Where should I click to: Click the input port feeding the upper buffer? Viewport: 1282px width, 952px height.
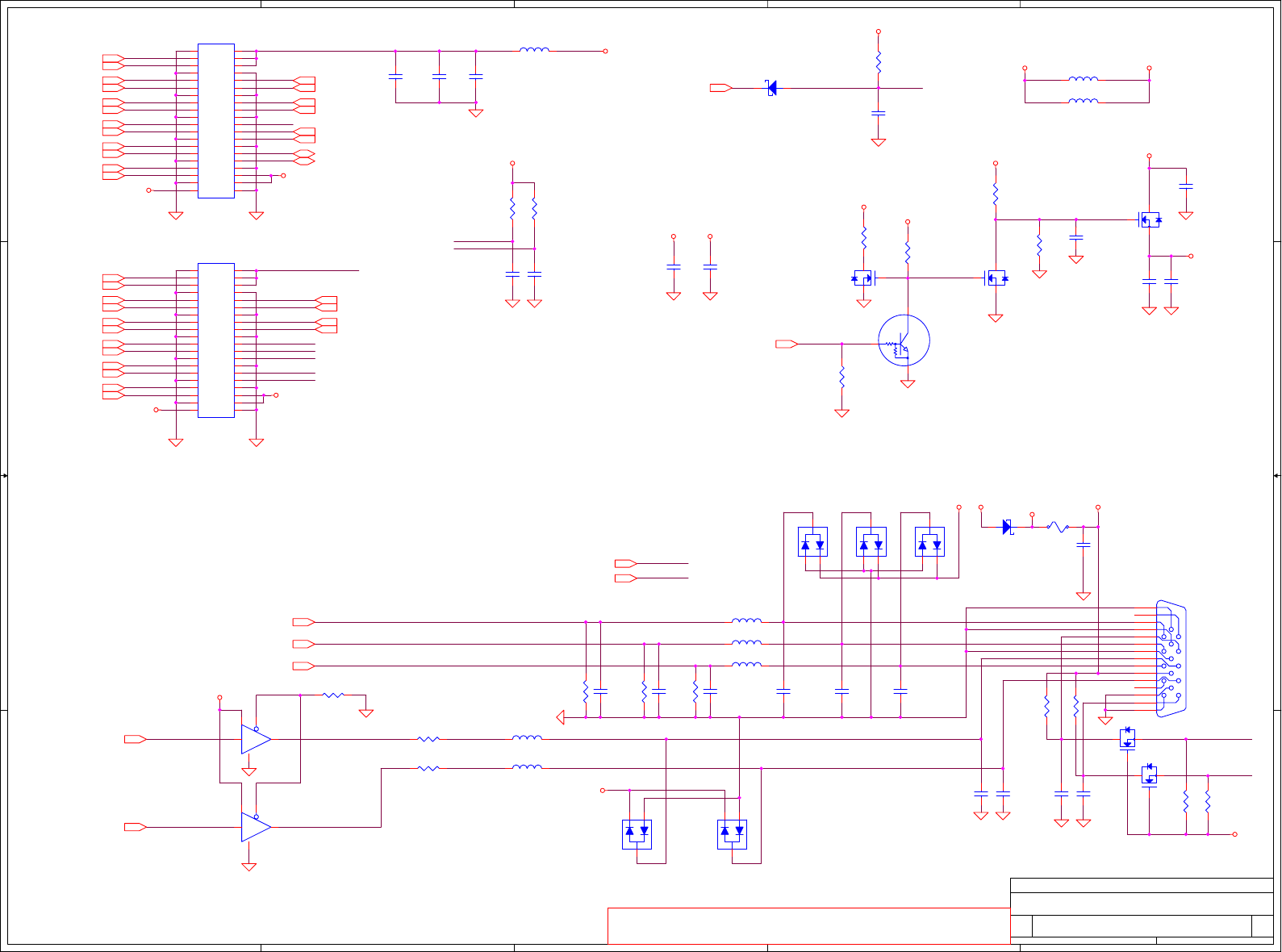pos(135,739)
